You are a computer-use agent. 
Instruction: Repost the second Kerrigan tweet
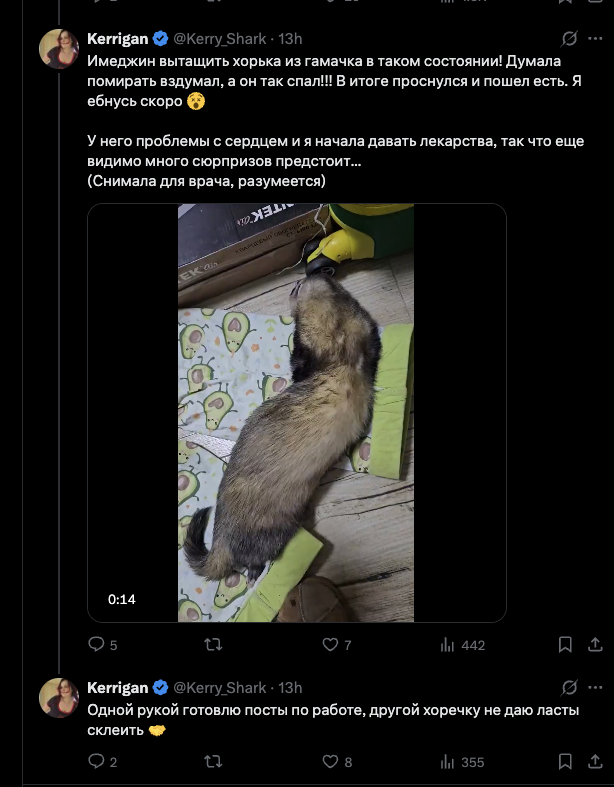pos(212,762)
